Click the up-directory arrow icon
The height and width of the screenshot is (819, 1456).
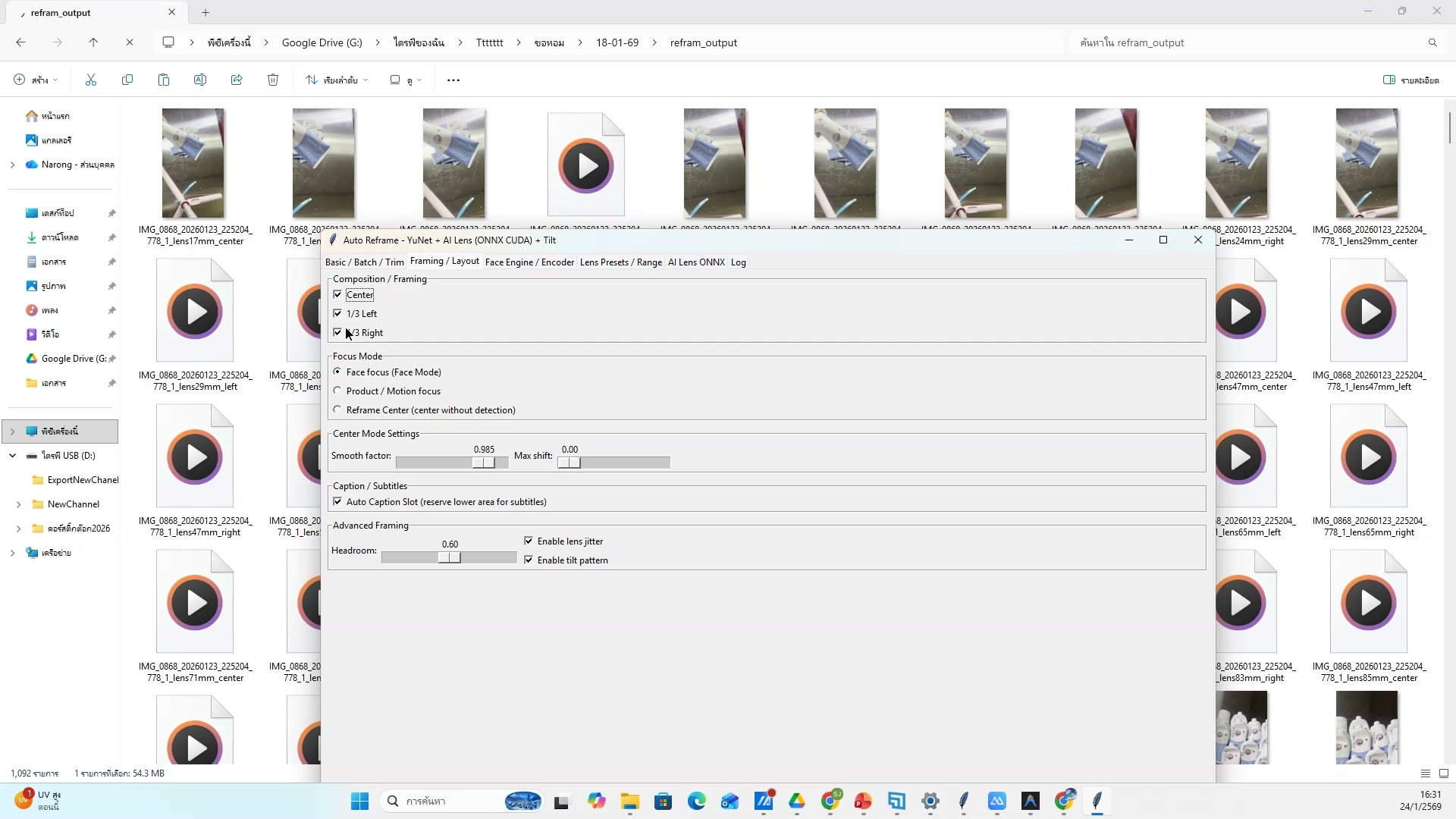(x=93, y=42)
